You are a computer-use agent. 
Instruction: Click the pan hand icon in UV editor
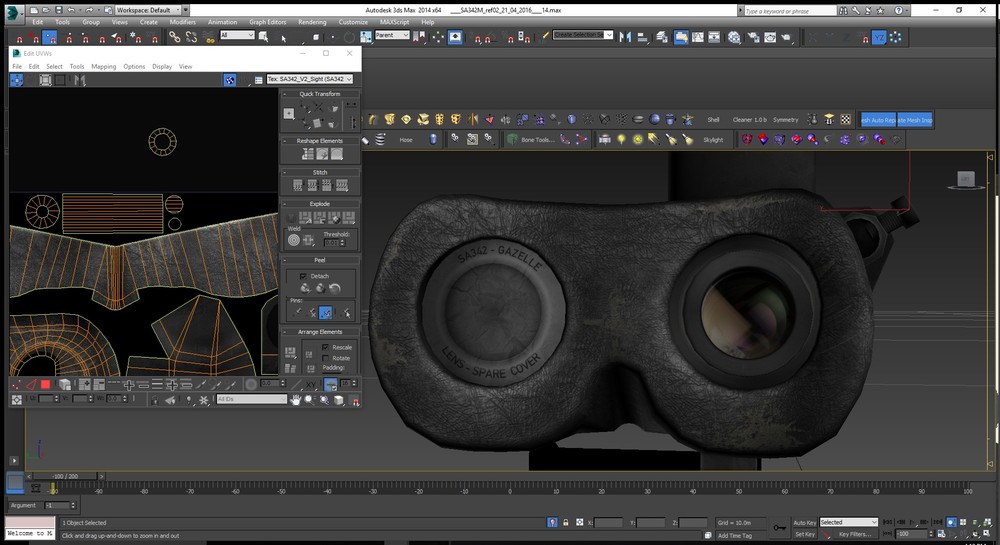tap(296, 400)
